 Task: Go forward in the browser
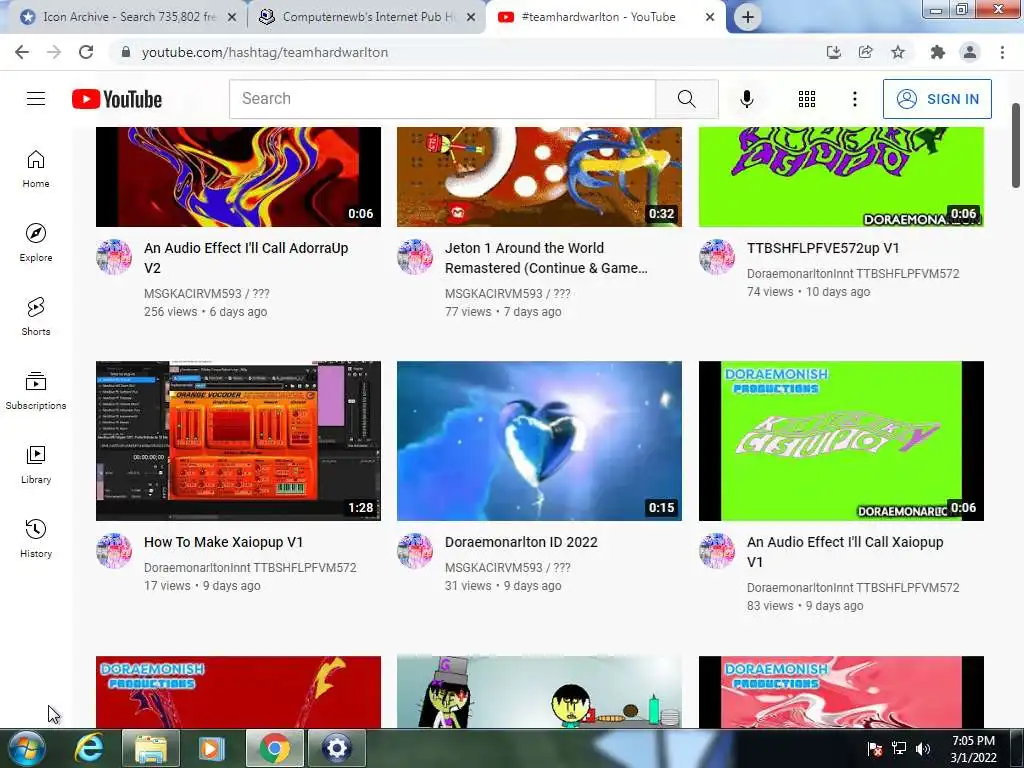[54, 52]
